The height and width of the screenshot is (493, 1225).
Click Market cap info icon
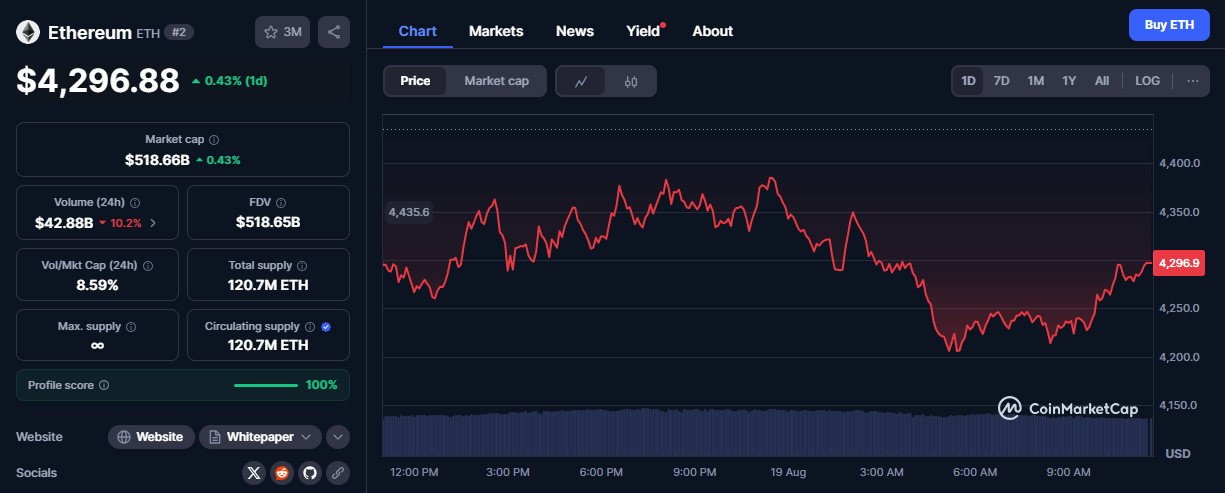pyautogui.click(x=214, y=141)
